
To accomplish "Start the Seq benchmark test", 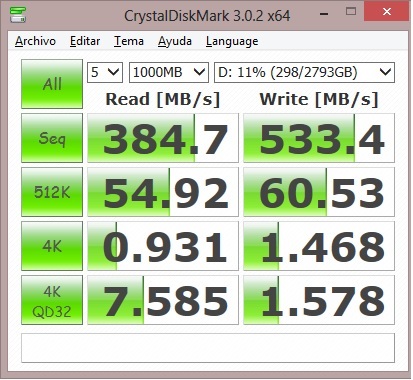I will 52,138.
